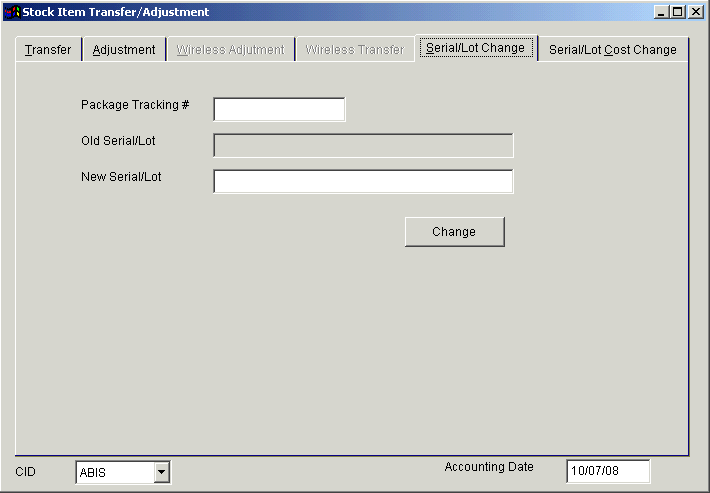Select the Wireless Transfer tab
Viewport: 710px width, 493px height.
355,50
